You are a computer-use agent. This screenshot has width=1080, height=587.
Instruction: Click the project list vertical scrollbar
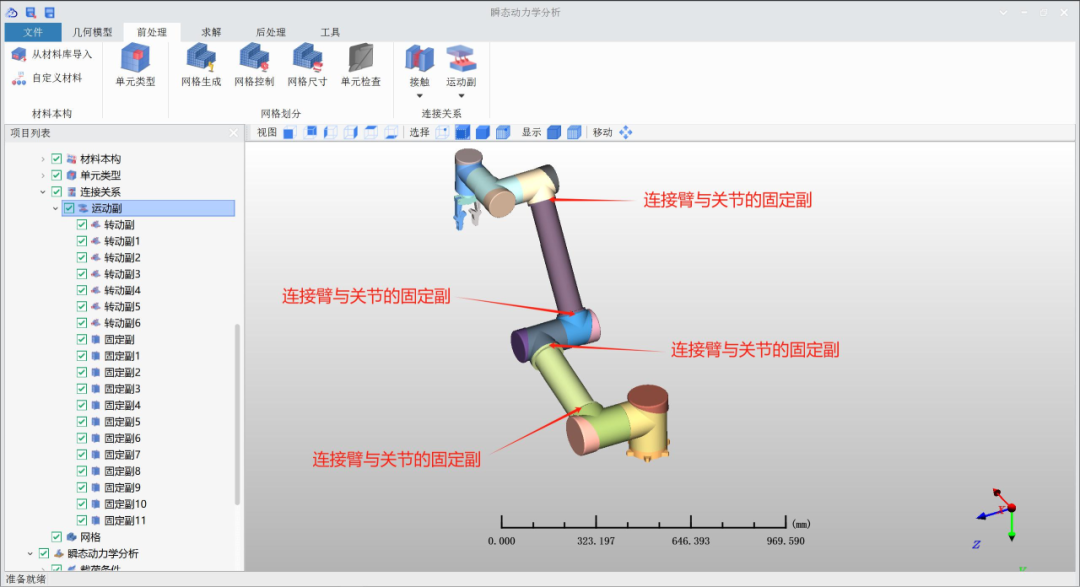[x=238, y=413]
